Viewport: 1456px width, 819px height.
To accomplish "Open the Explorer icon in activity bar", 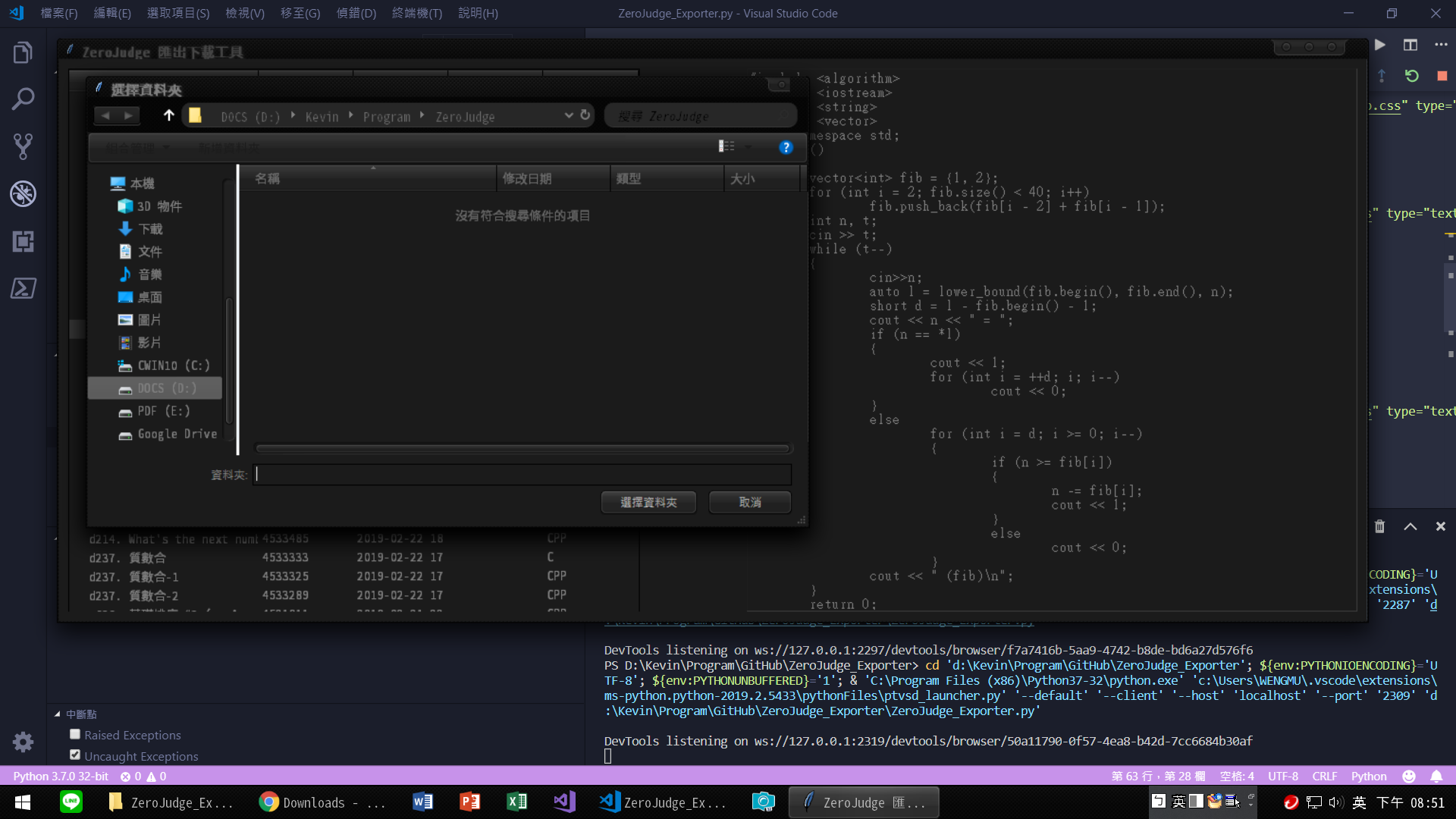I will [23, 53].
